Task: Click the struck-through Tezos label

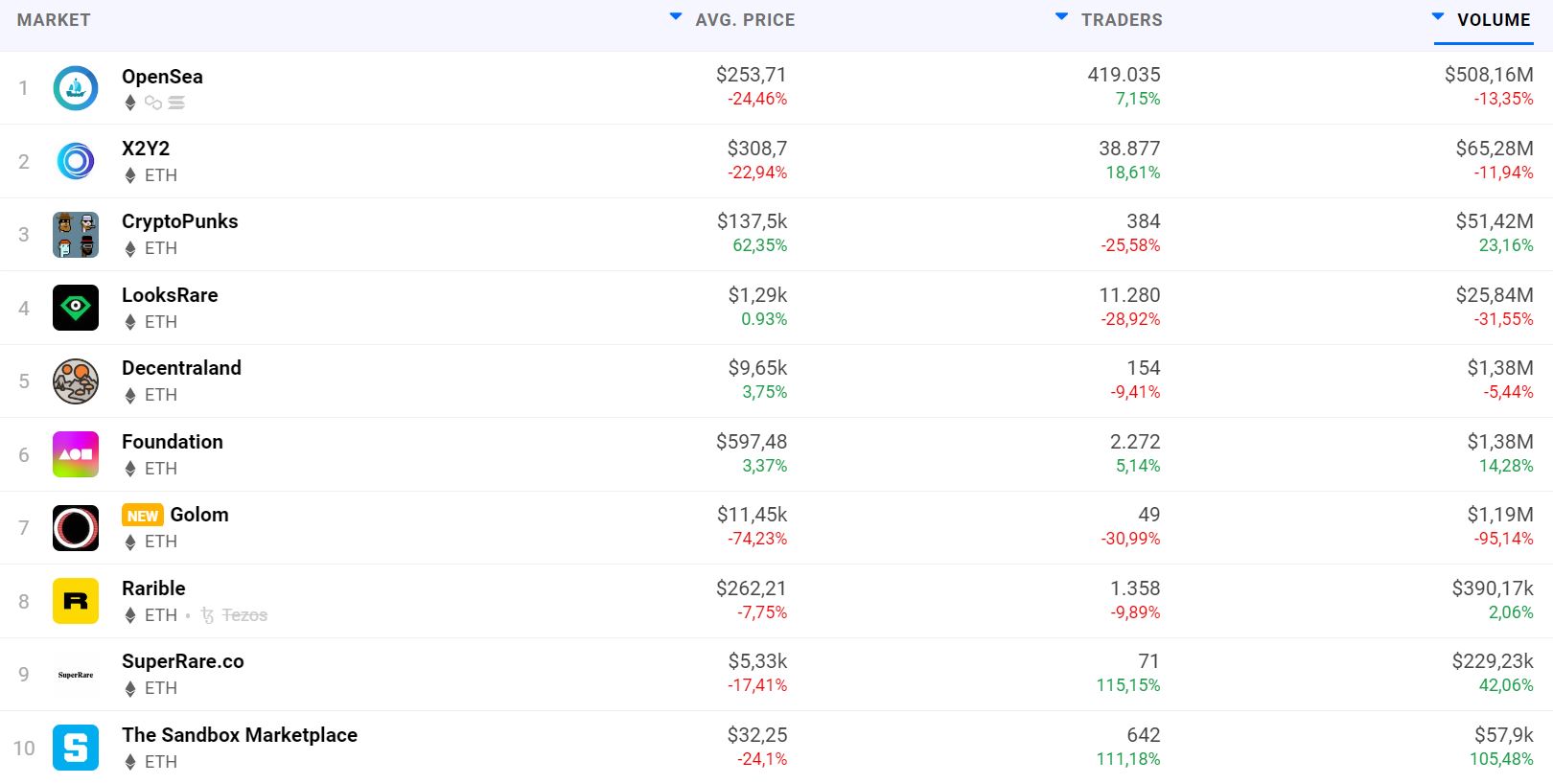Action: tap(244, 615)
